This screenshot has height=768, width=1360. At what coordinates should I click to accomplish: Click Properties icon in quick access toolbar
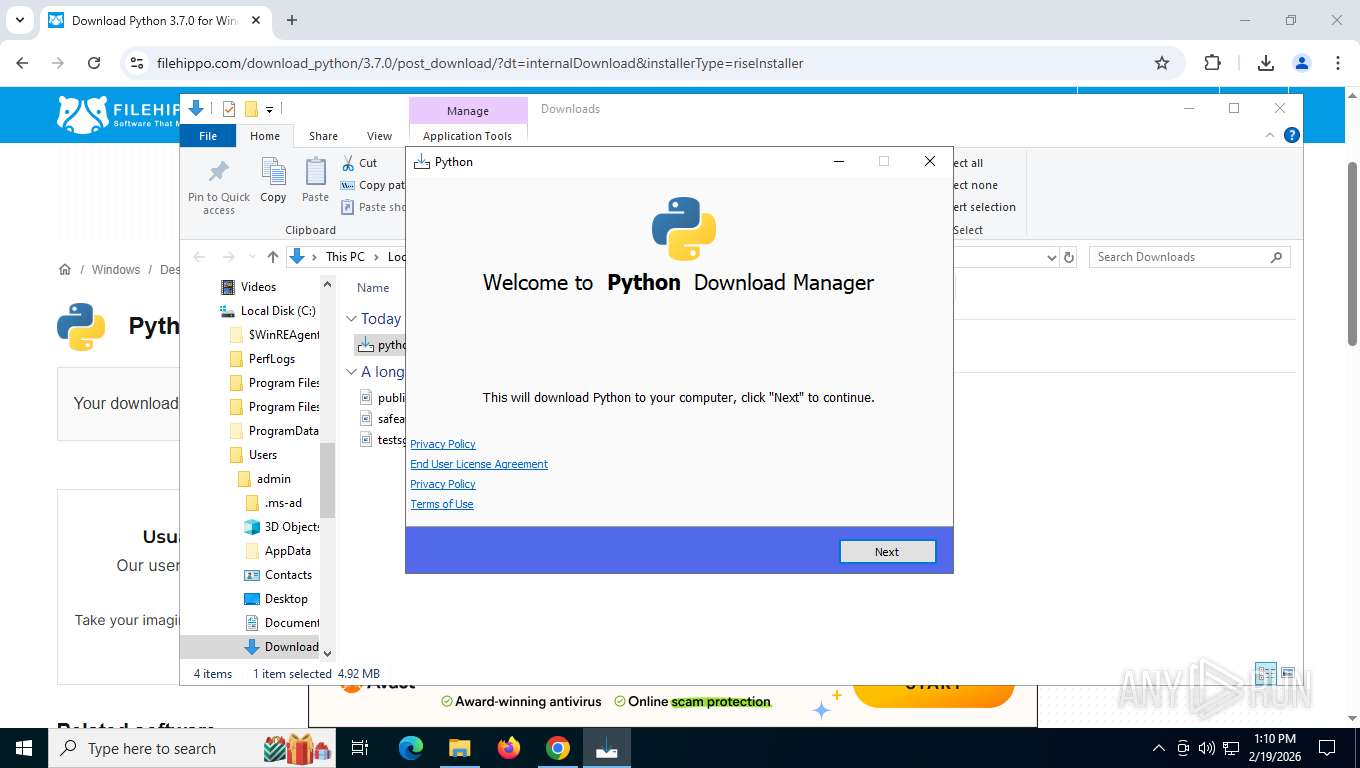click(x=229, y=109)
